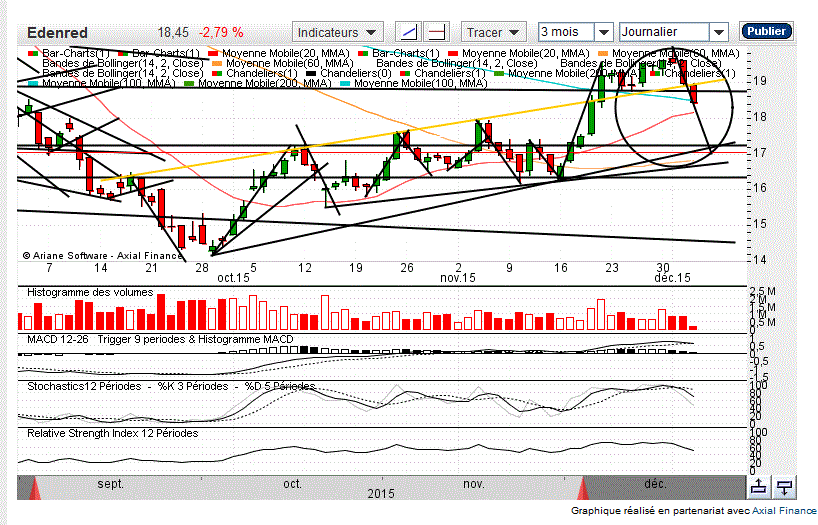Click the déc. month on the timeline
Screen dimensions: 818x525
point(655,484)
